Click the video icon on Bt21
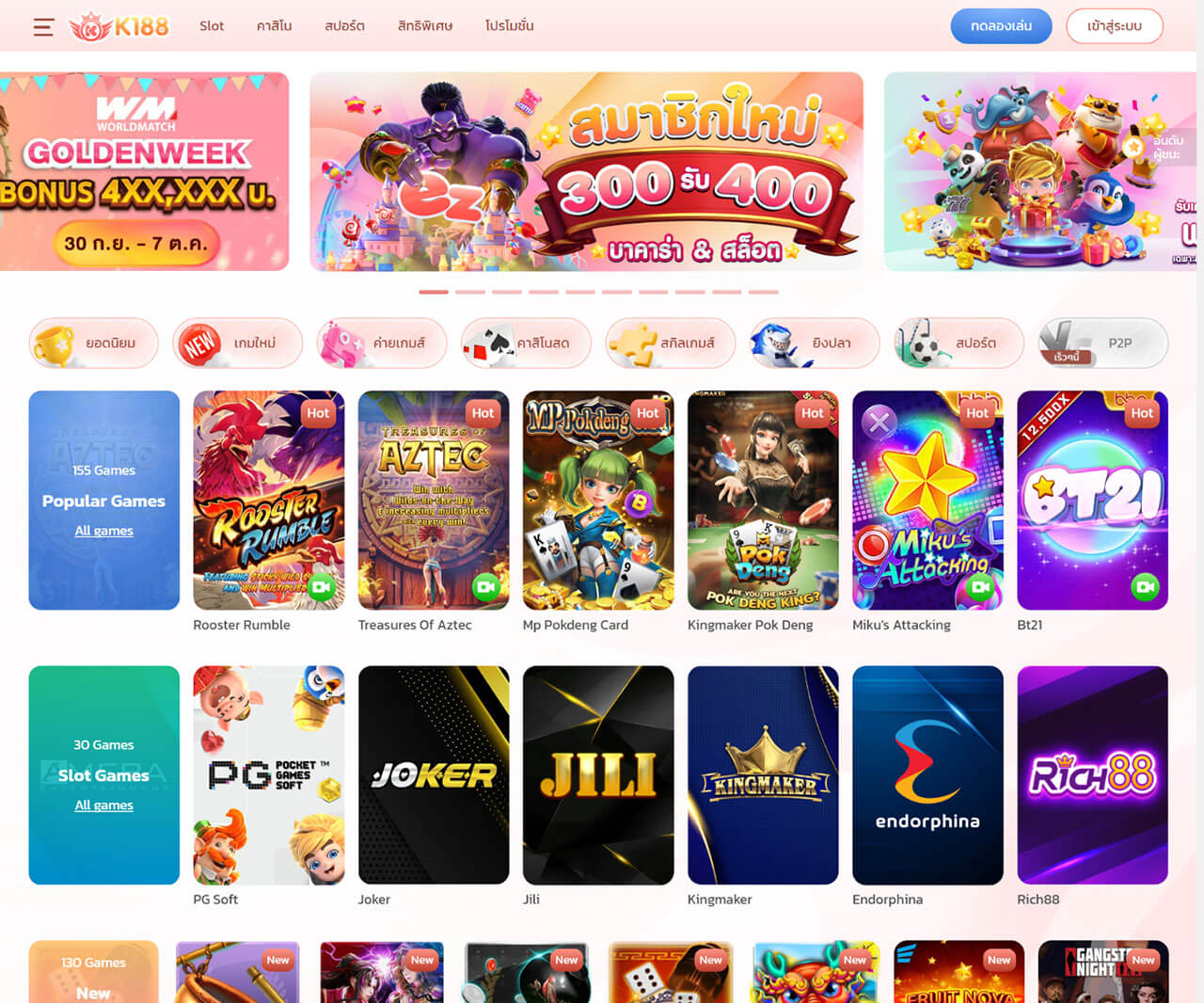 point(1145,587)
